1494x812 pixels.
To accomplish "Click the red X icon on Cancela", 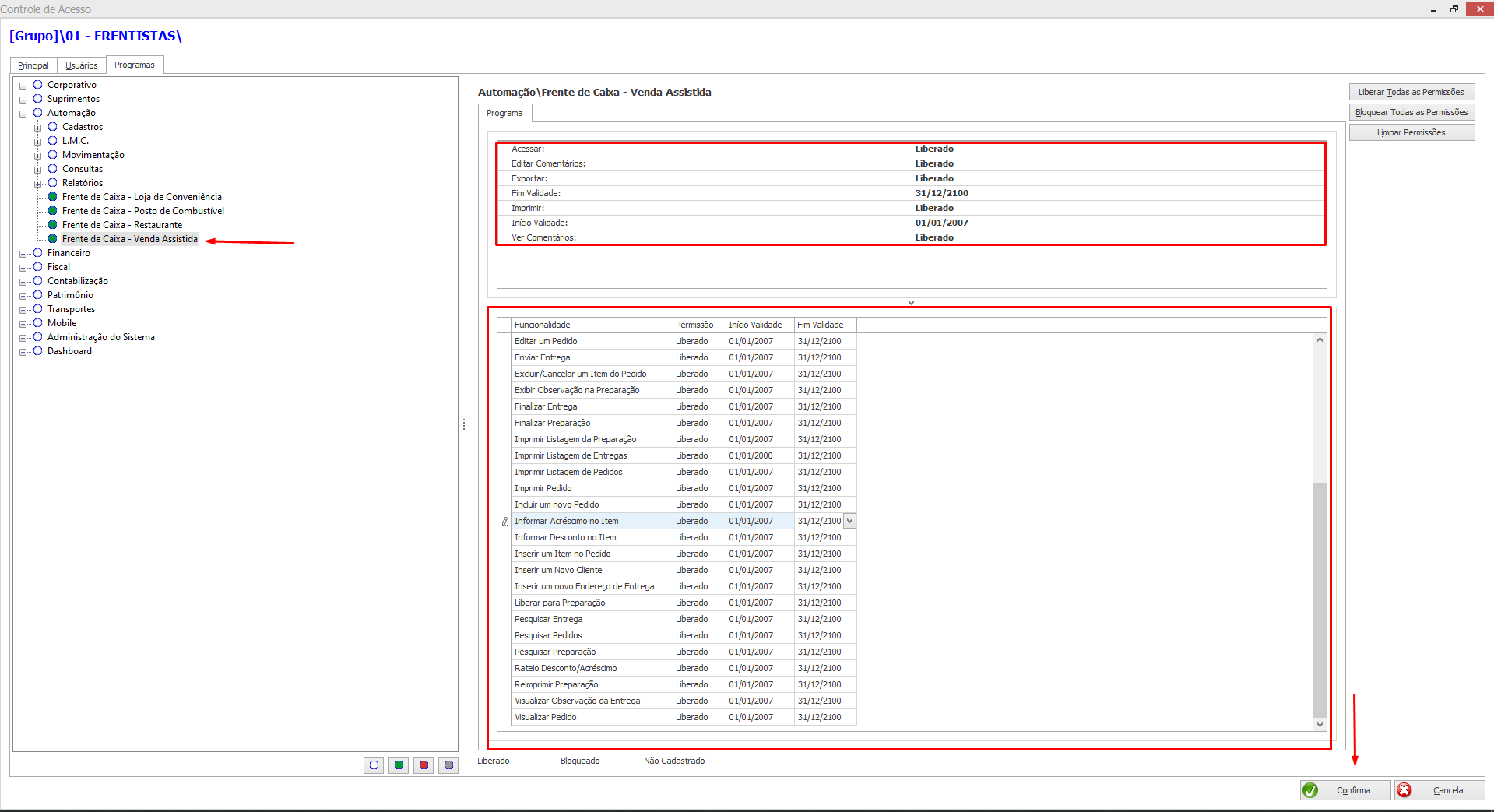I will click(1404, 790).
